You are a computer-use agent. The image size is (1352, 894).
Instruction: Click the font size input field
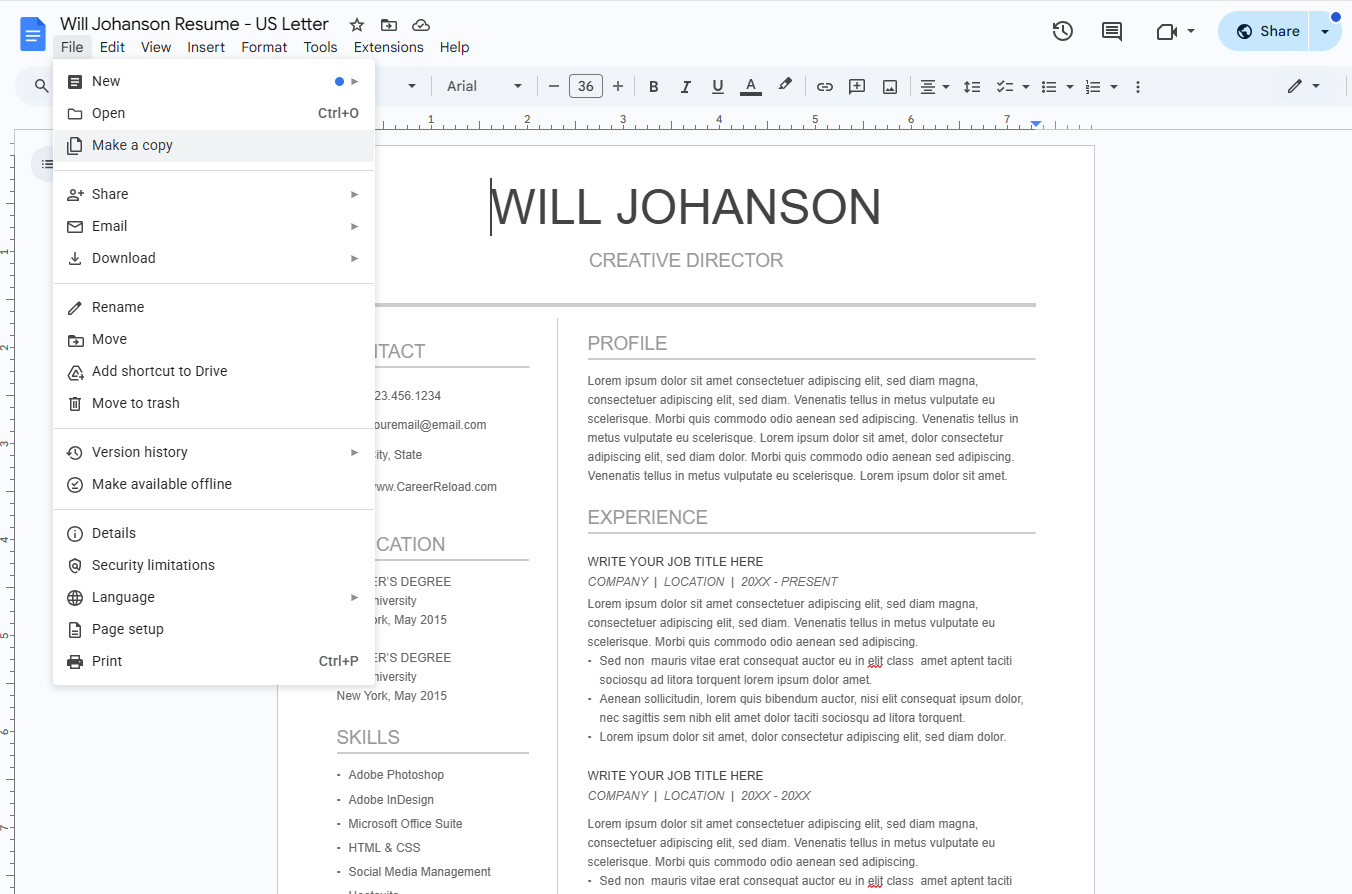586,87
